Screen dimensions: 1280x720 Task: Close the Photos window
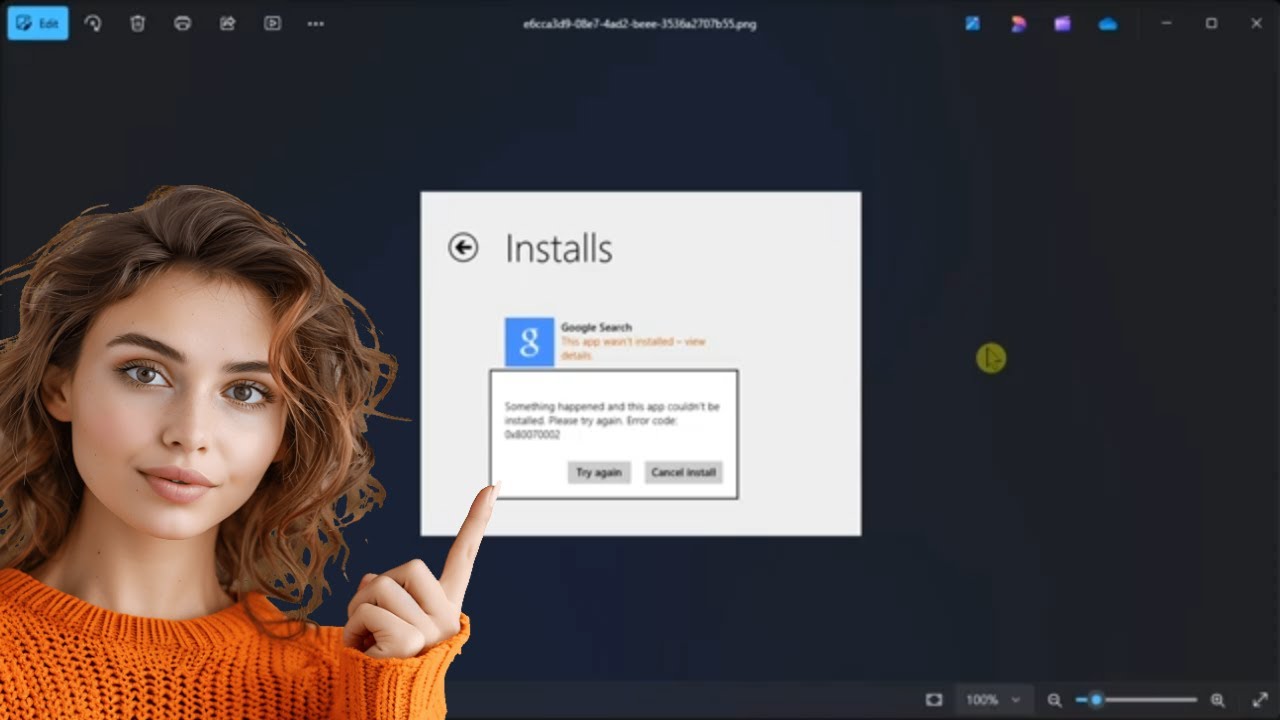[1256, 23]
